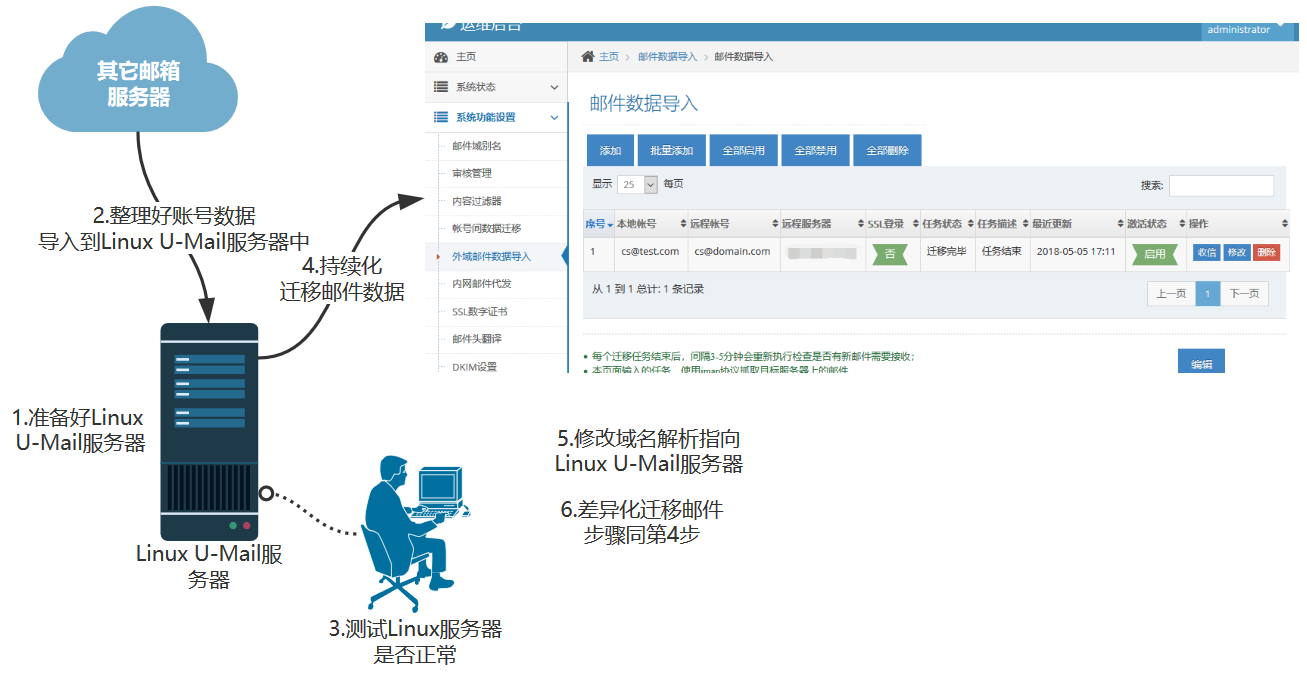Focus the 搜索 input field
The width and height of the screenshot is (1307, 678).
pos(1220,186)
